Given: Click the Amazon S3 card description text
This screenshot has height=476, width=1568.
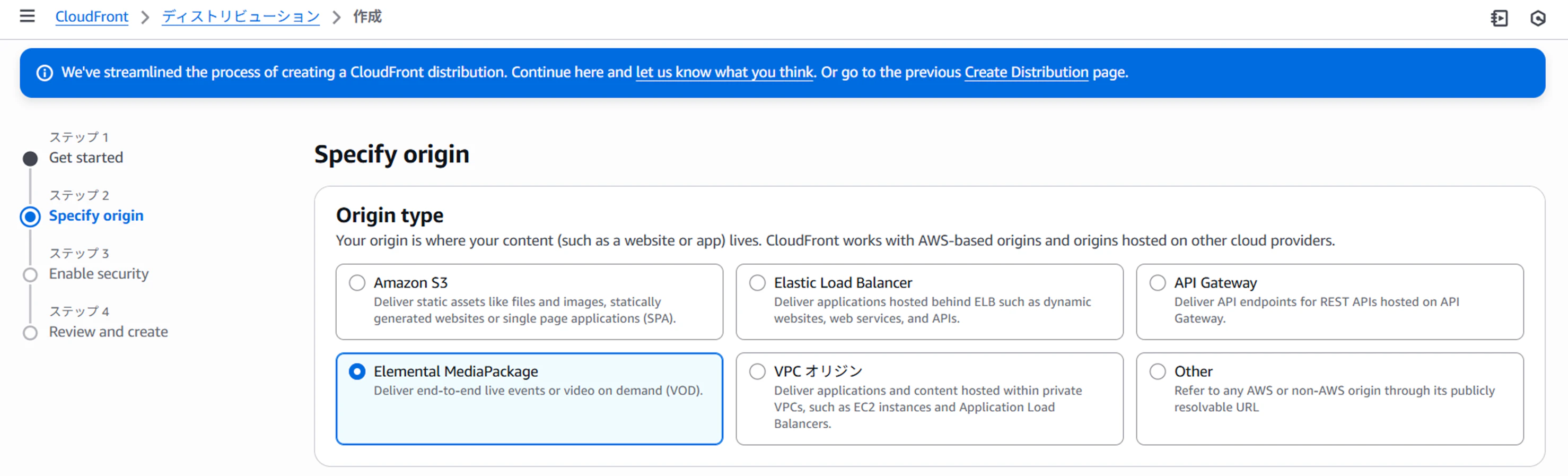Looking at the screenshot, I should point(524,310).
